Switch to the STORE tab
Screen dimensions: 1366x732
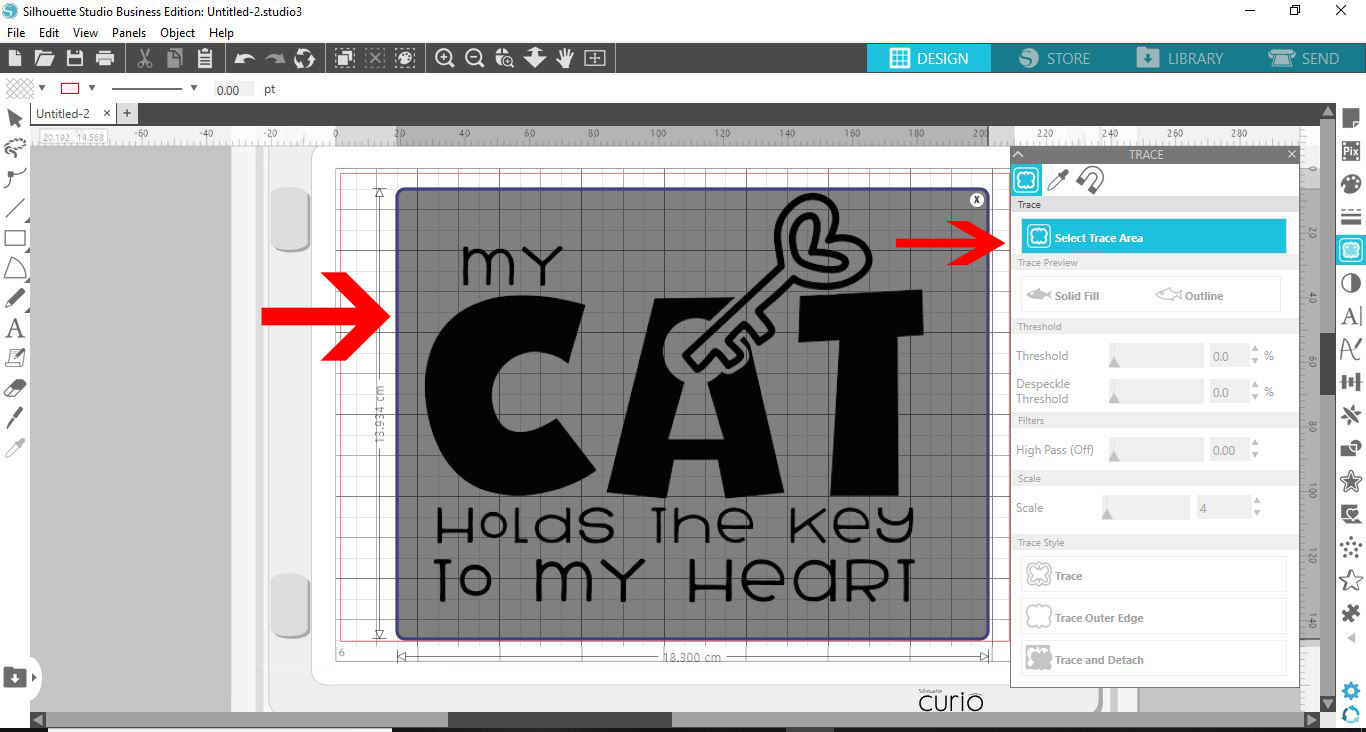1055,58
